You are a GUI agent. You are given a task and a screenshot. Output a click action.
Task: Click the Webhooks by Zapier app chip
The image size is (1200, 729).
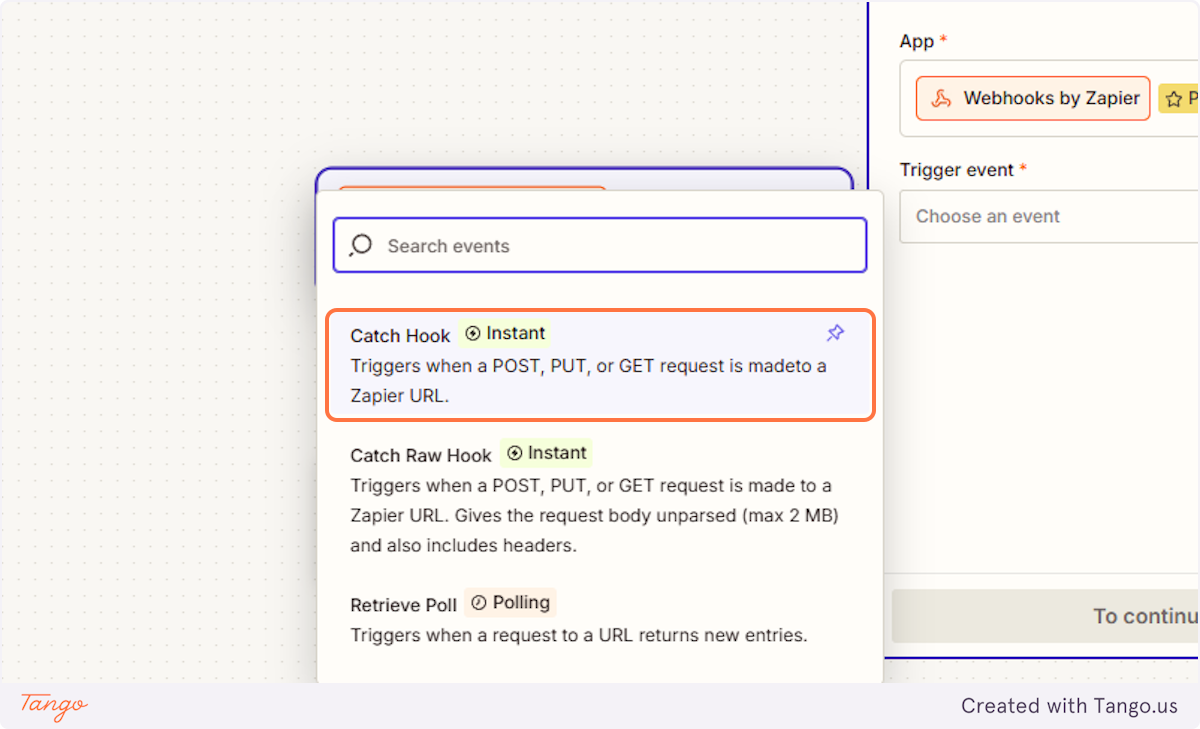point(1033,98)
